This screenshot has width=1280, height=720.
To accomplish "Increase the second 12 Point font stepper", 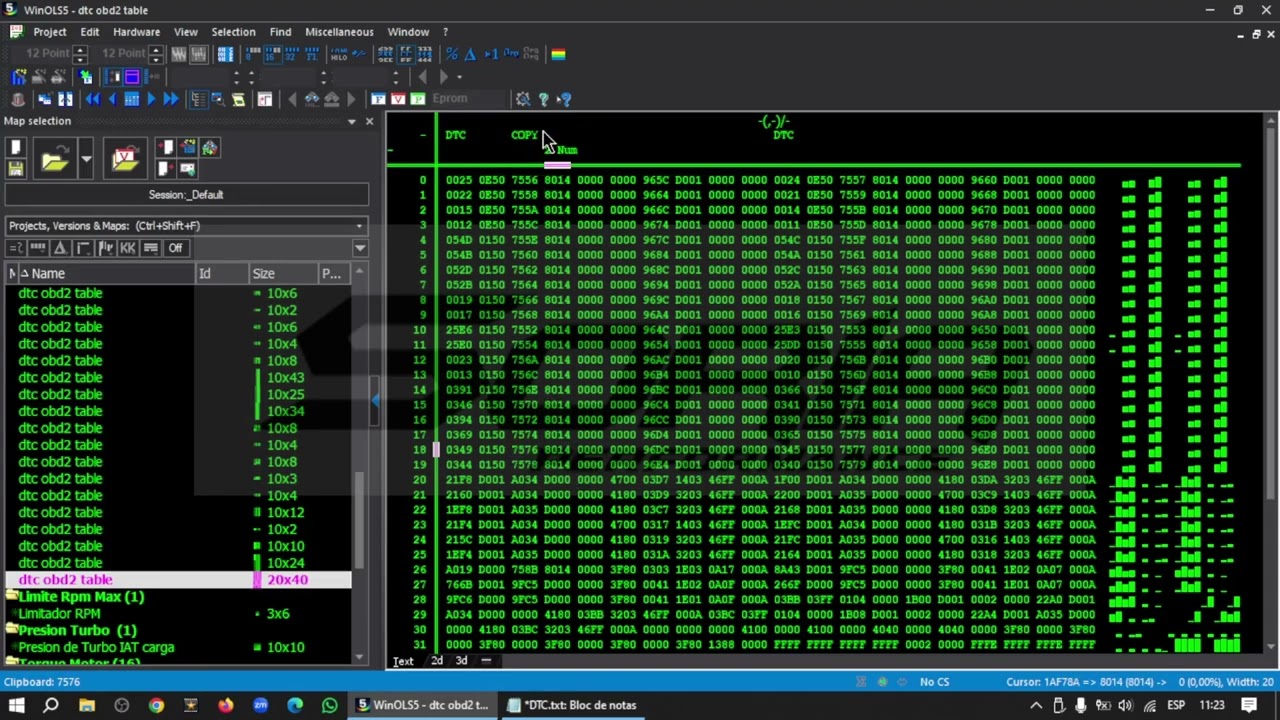I will 156,49.
